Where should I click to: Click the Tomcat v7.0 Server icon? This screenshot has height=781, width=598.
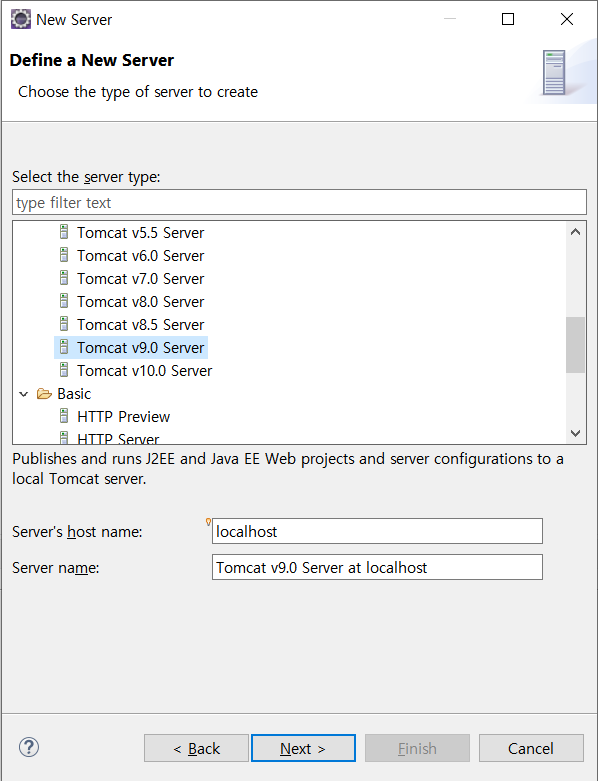(x=64, y=278)
